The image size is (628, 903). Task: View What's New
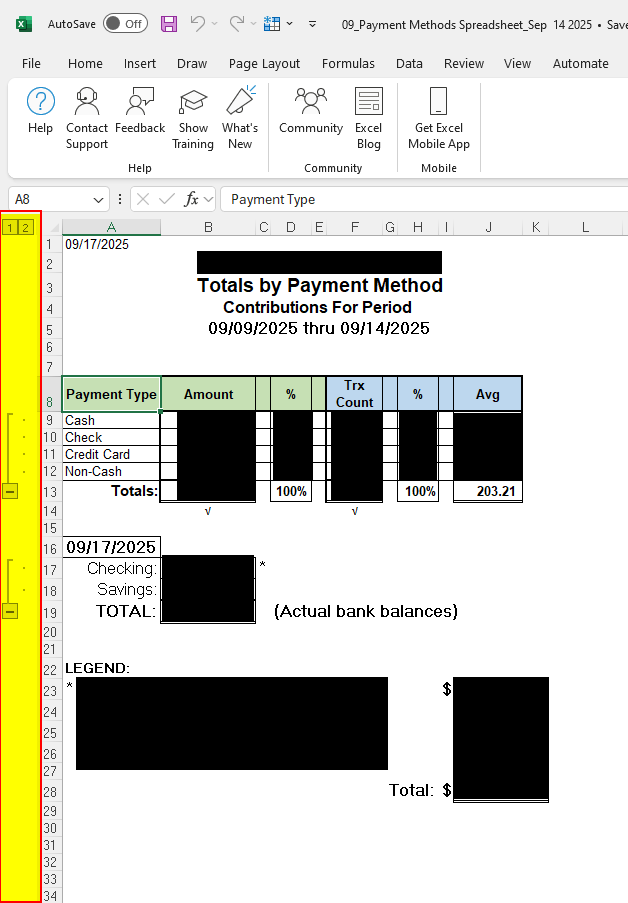[x=240, y=119]
